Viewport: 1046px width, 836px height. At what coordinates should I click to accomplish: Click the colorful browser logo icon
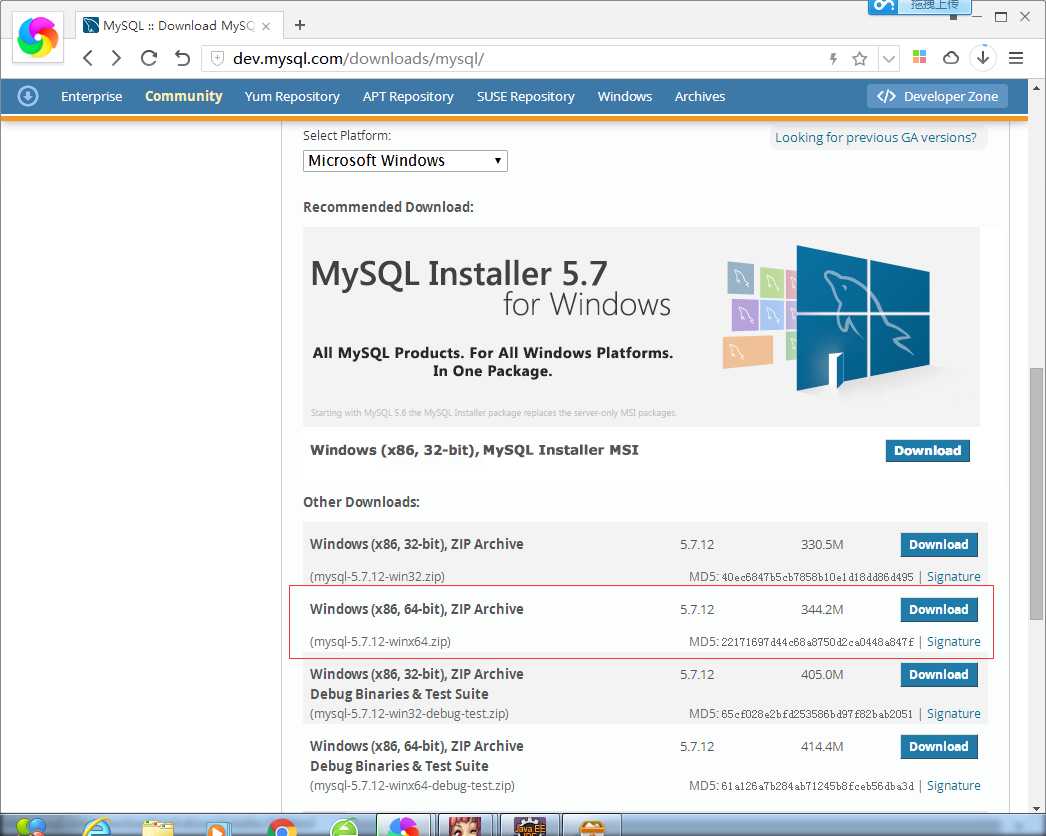[x=38, y=37]
